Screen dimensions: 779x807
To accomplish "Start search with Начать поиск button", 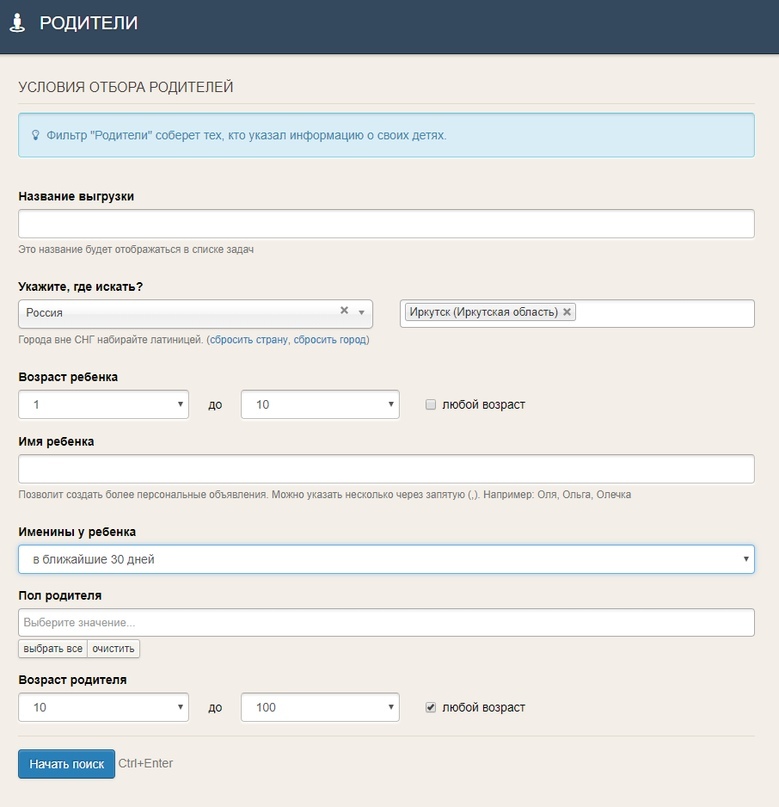I will coord(66,764).
